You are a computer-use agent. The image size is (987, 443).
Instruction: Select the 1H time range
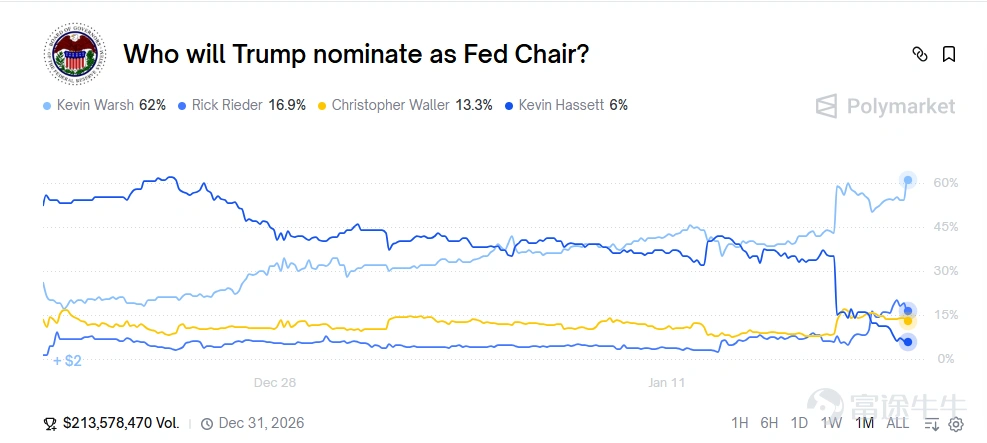740,423
